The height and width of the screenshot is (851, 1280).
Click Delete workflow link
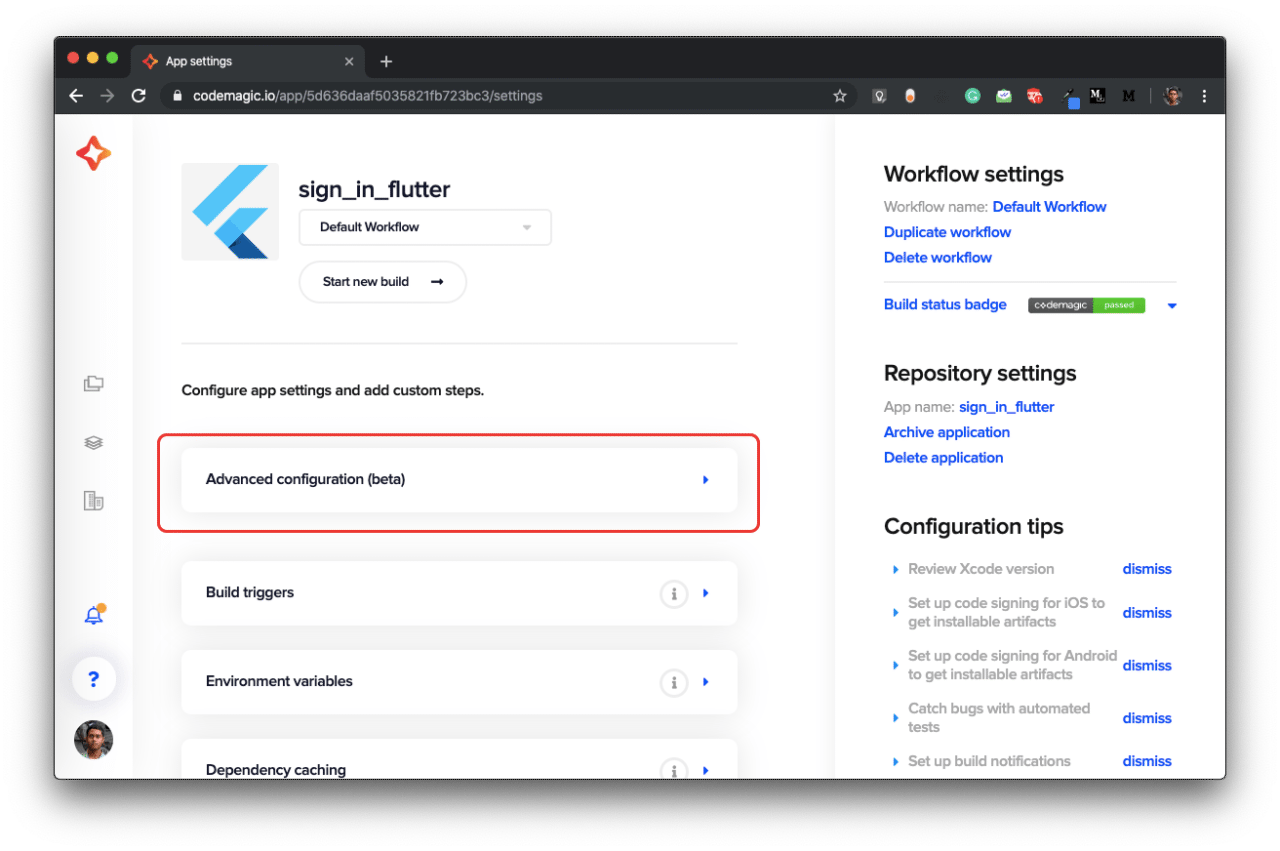tap(938, 257)
